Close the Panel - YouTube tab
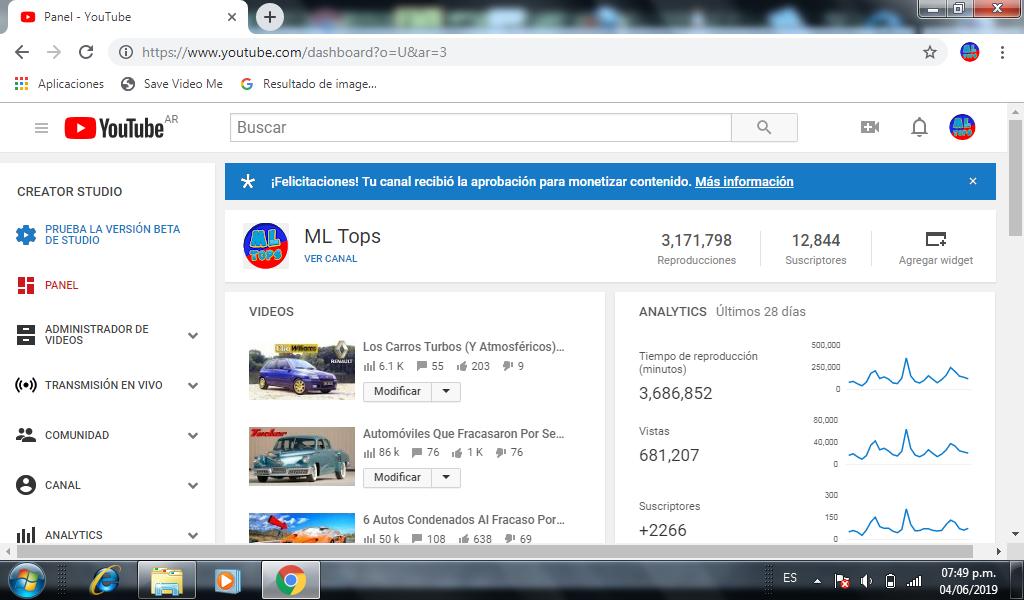This screenshot has height=600, width=1024. tap(232, 17)
